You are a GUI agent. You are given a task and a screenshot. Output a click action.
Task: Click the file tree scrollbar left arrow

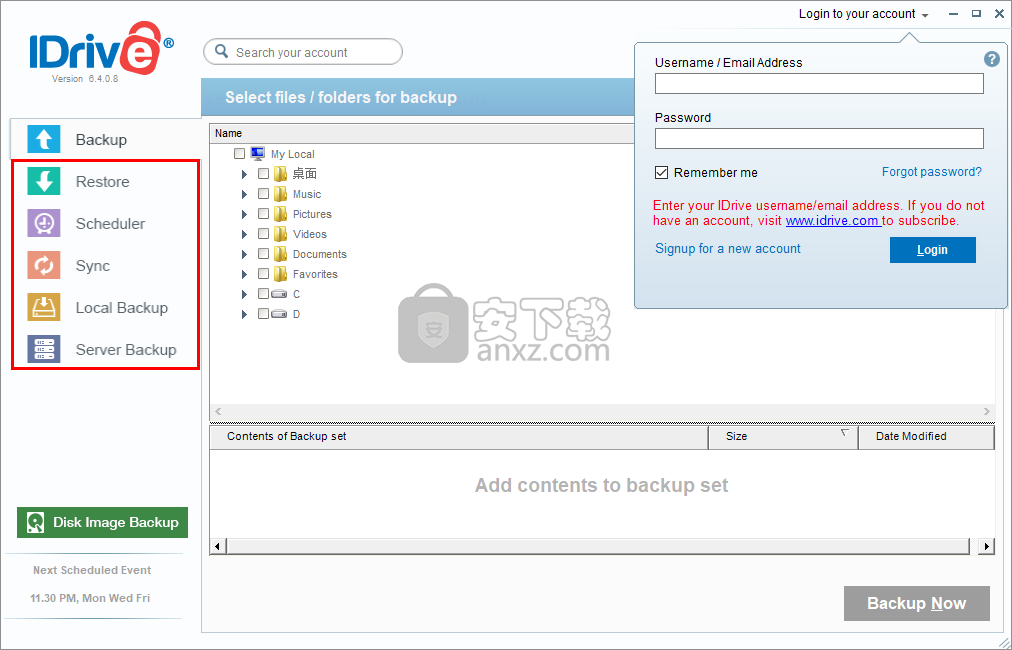(x=218, y=411)
